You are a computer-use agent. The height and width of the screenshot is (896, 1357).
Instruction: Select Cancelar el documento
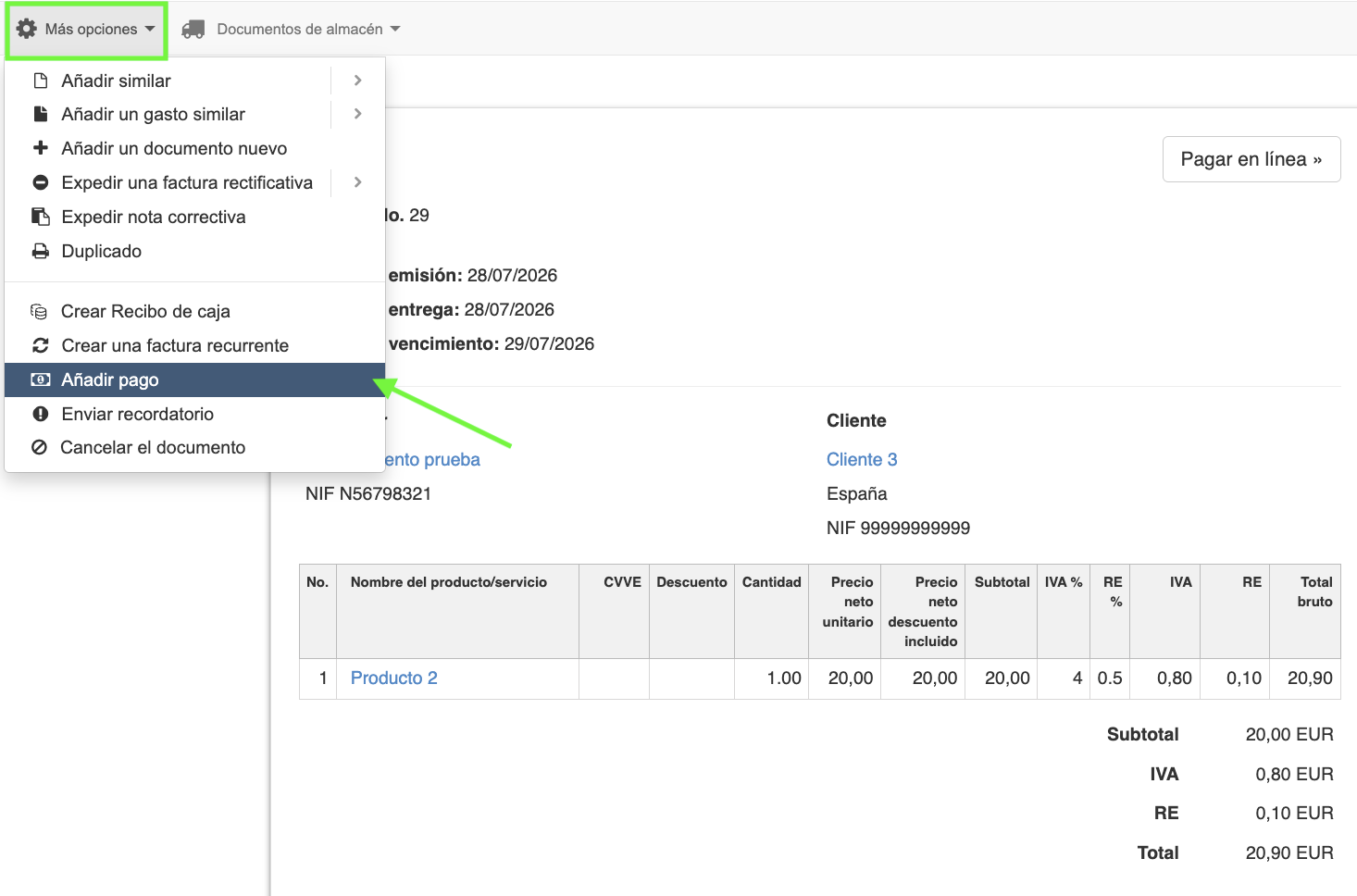click(194, 447)
